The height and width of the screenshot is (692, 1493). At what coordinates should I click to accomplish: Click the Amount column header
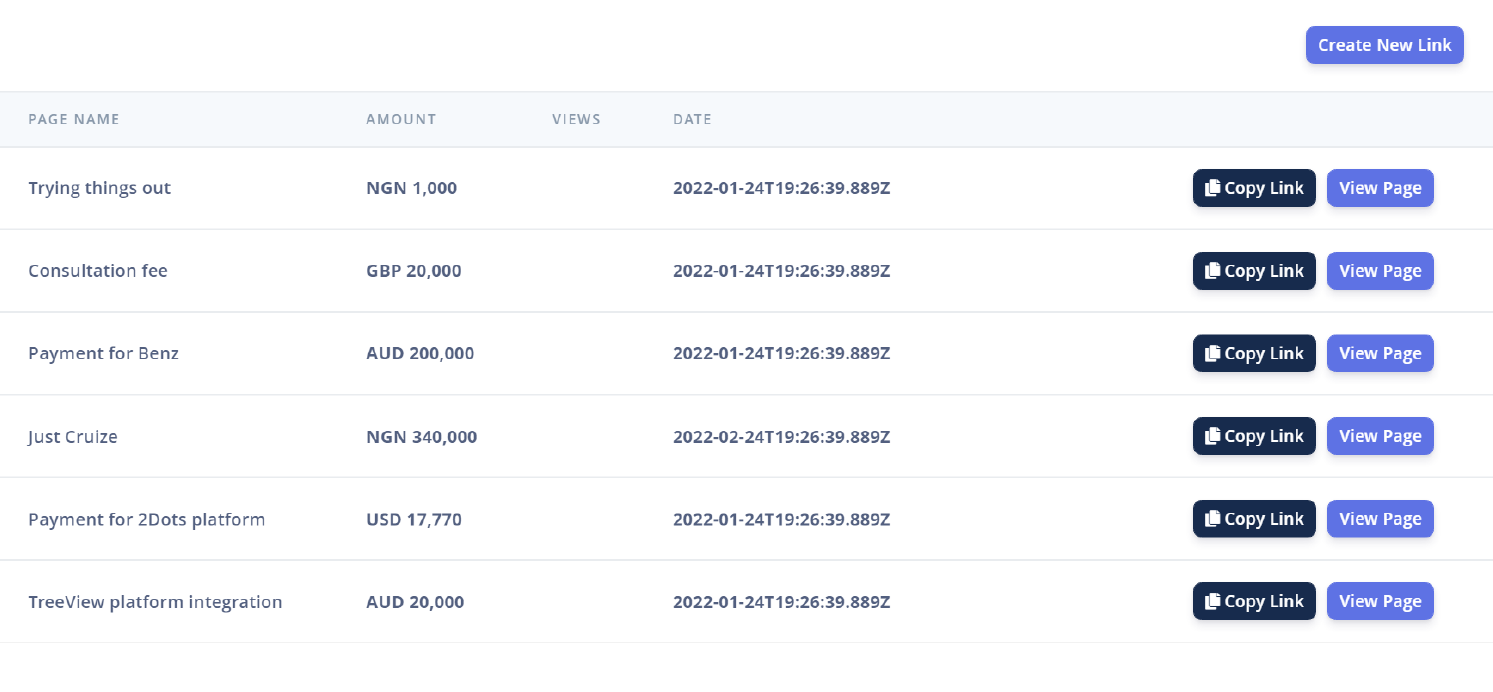401,119
